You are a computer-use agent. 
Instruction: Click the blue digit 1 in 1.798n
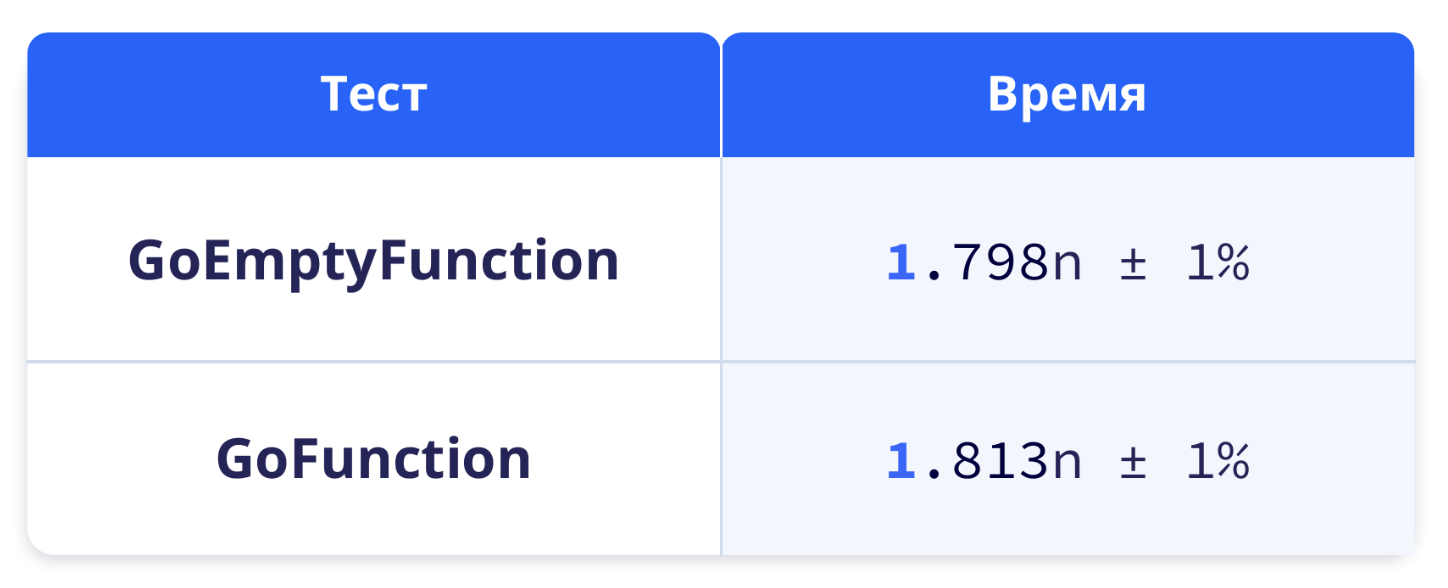click(x=901, y=264)
